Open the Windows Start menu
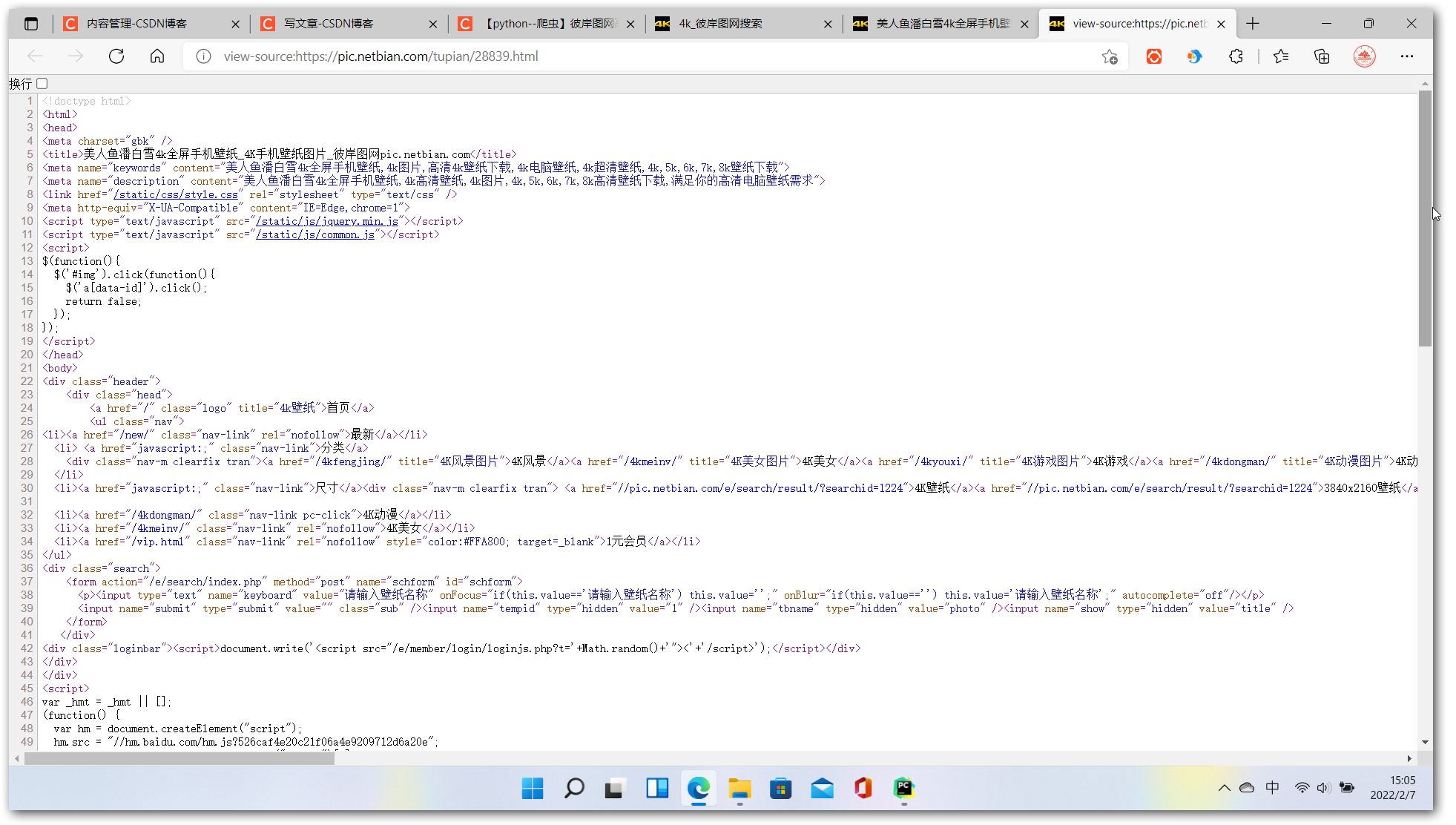Screen dimensions: 1456x825 point(532,788)
